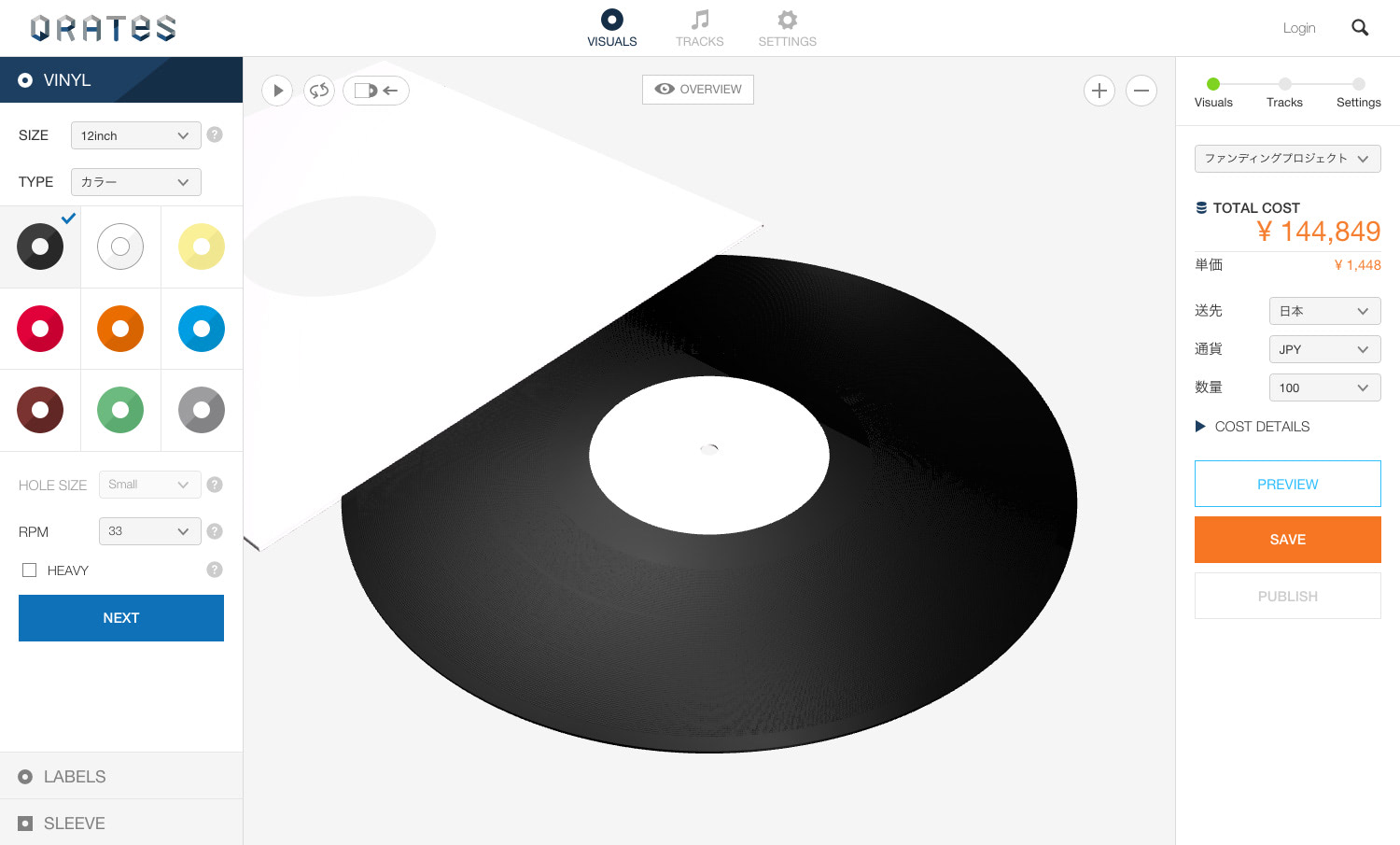
Task: Open search with the magnifier icon
Action: [x=1360, y=28]
